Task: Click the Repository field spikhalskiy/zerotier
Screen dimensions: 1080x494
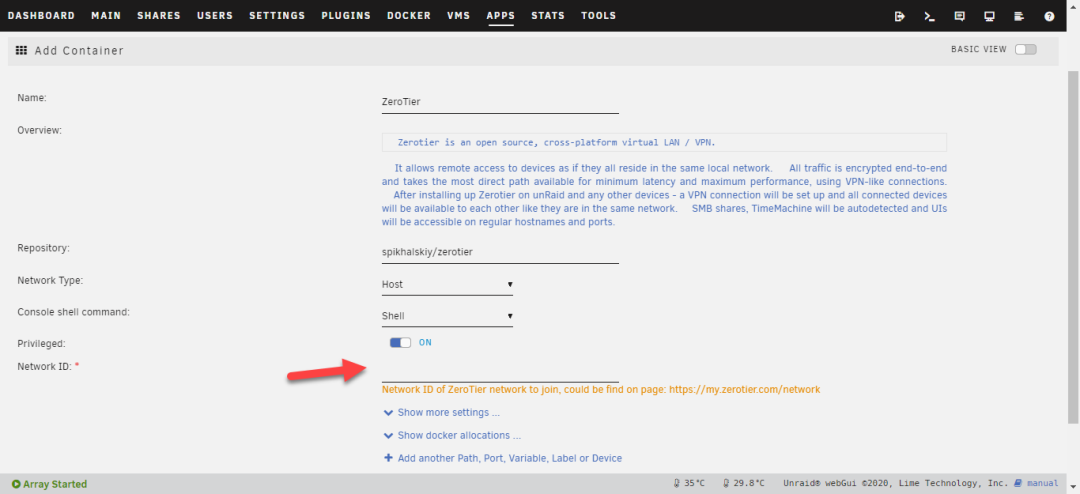Action: (500, 253)
